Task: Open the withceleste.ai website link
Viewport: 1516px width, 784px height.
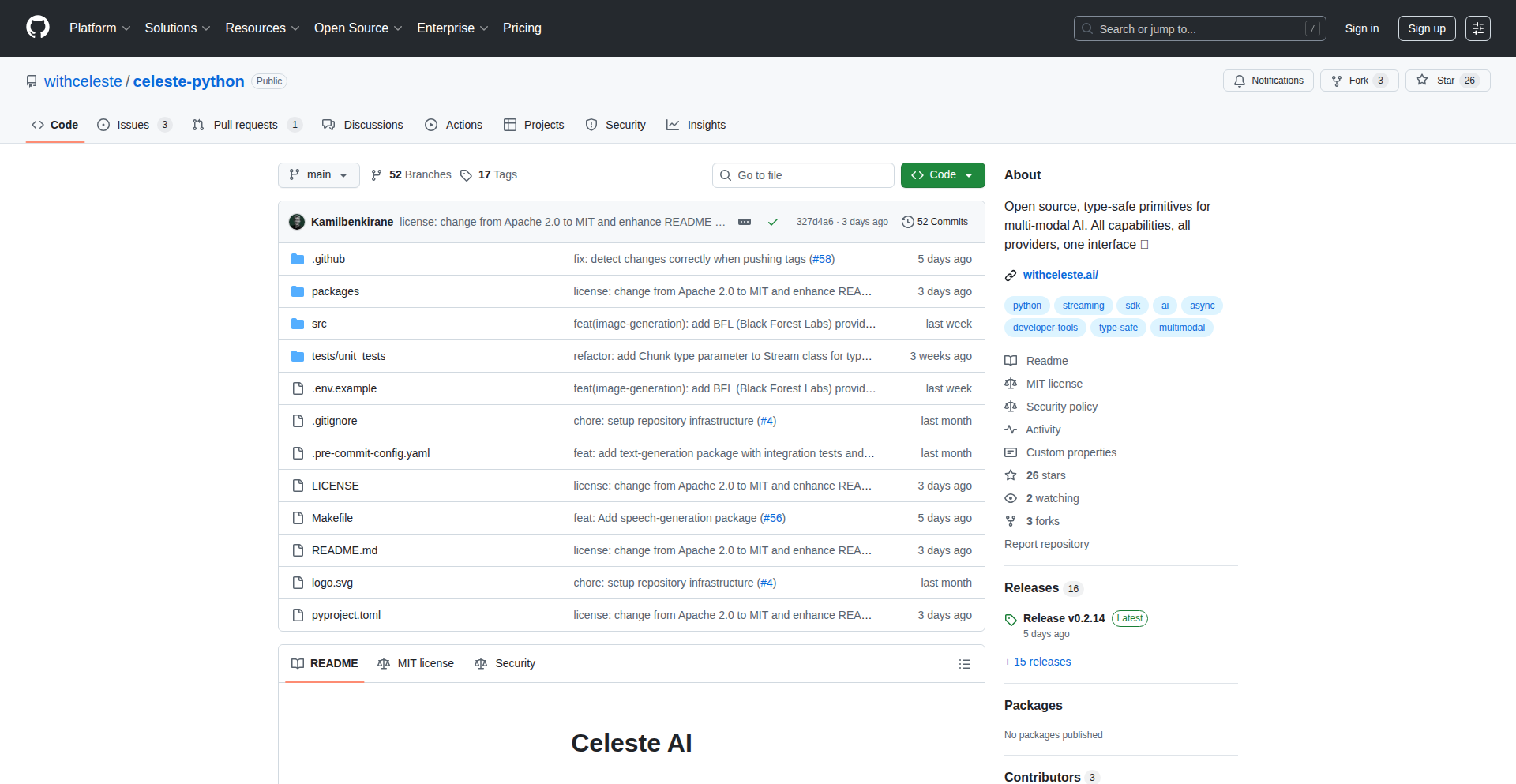Action: click(1060, 275)
